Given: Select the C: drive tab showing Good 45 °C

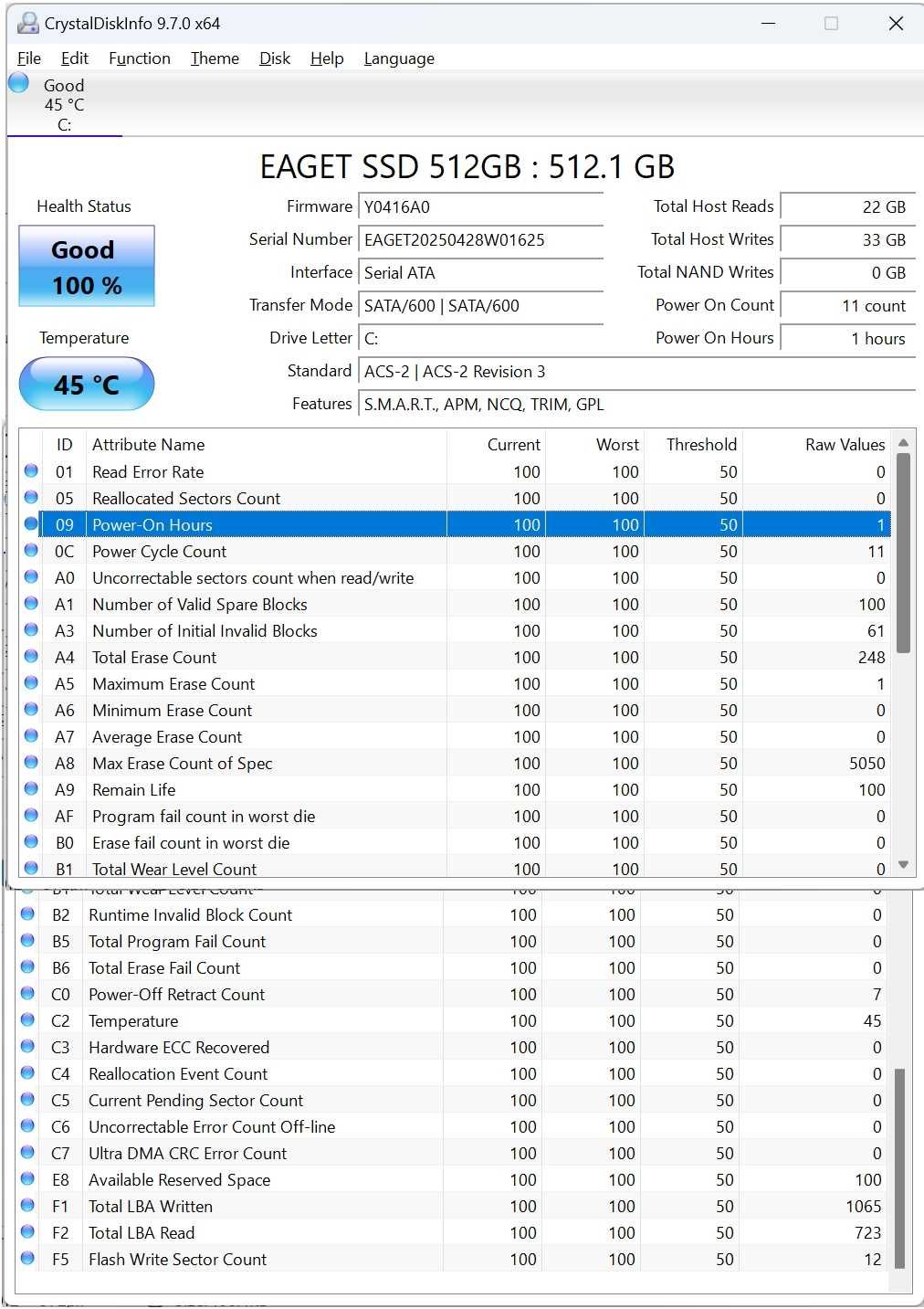Looking at the screenshot, I should (64, 104).
